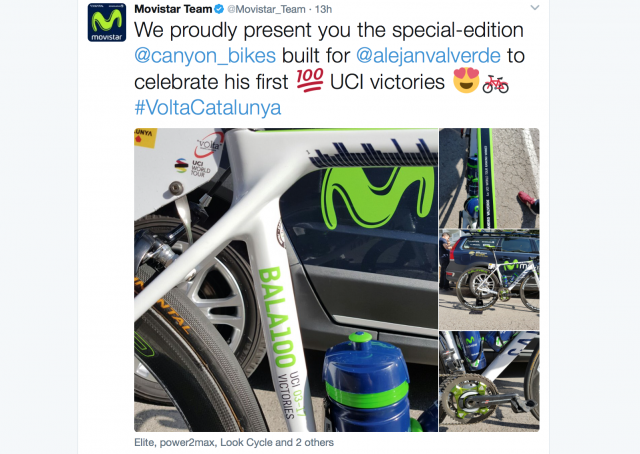Open the large BALA100 frame photo
The height and width of the screenshot is (454, 640).
tap(286, 280)
